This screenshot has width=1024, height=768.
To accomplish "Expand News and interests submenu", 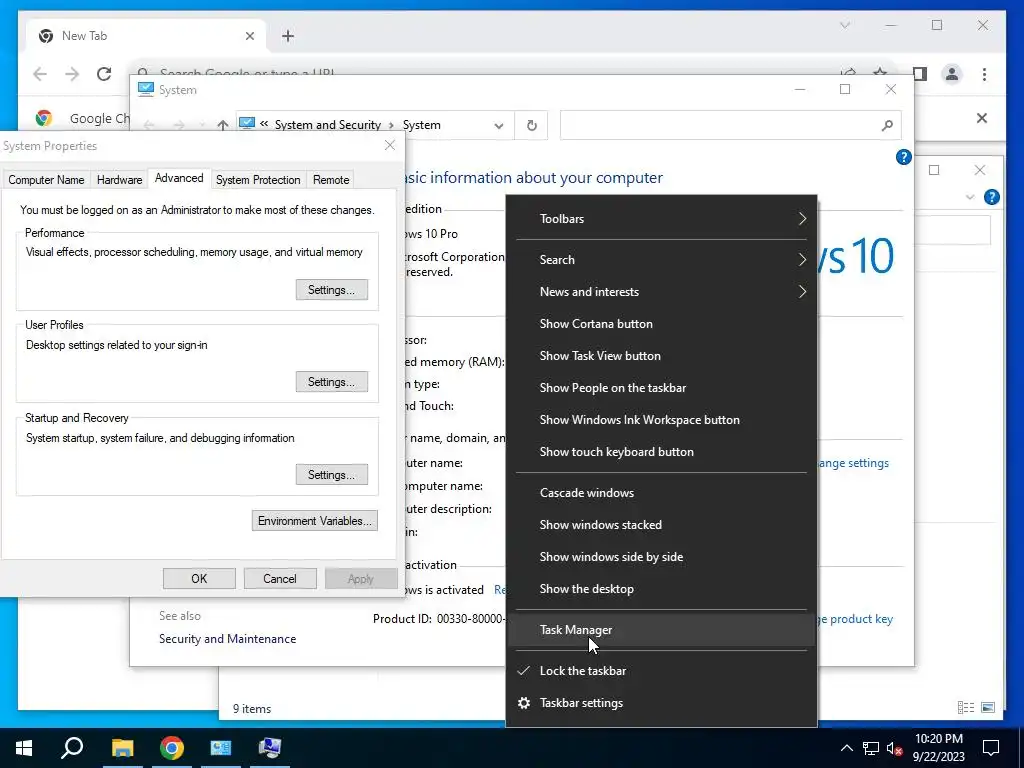I will [x=661, y=291].
